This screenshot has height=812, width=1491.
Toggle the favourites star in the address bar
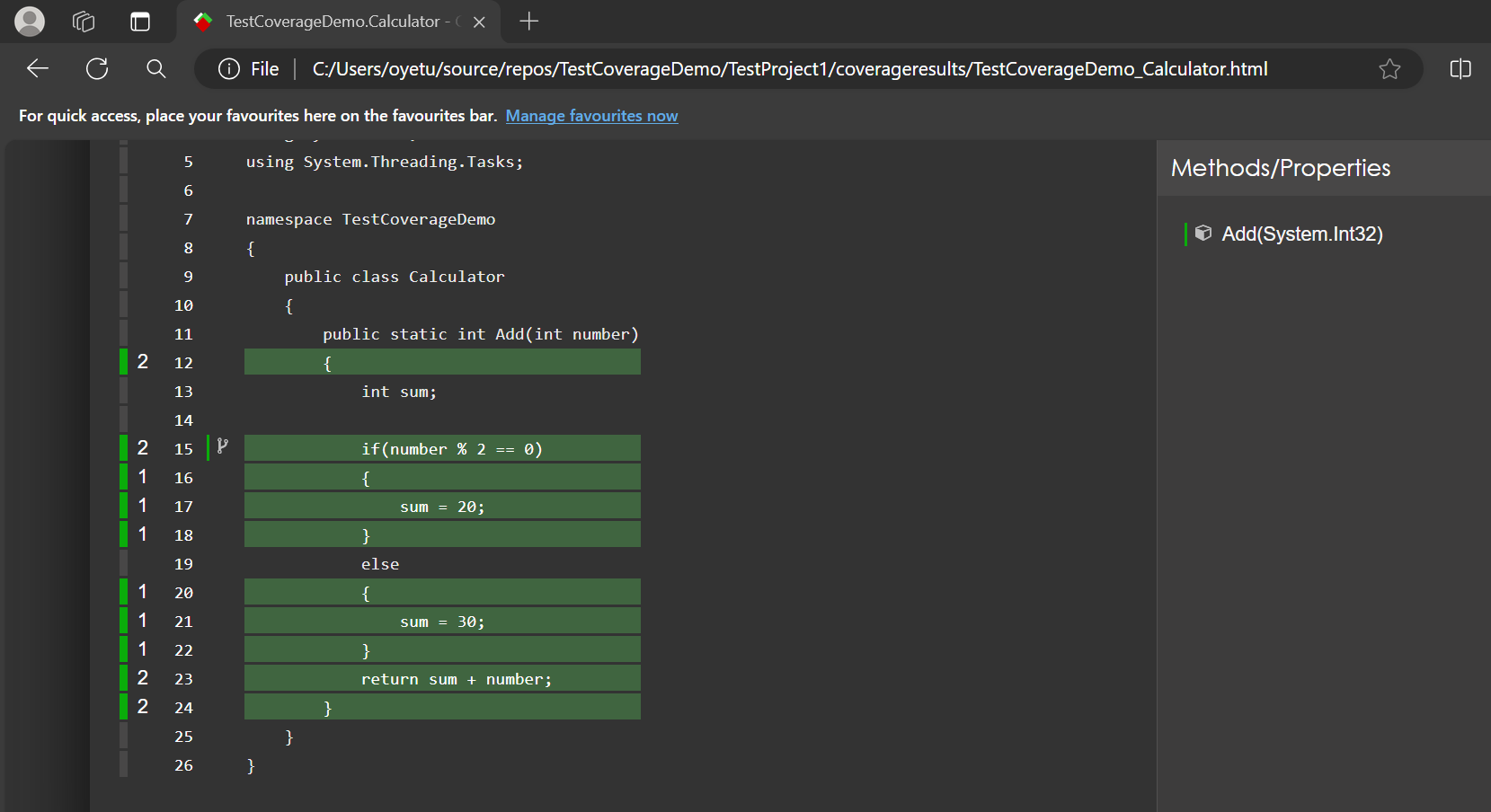(x=1389, y=68)
